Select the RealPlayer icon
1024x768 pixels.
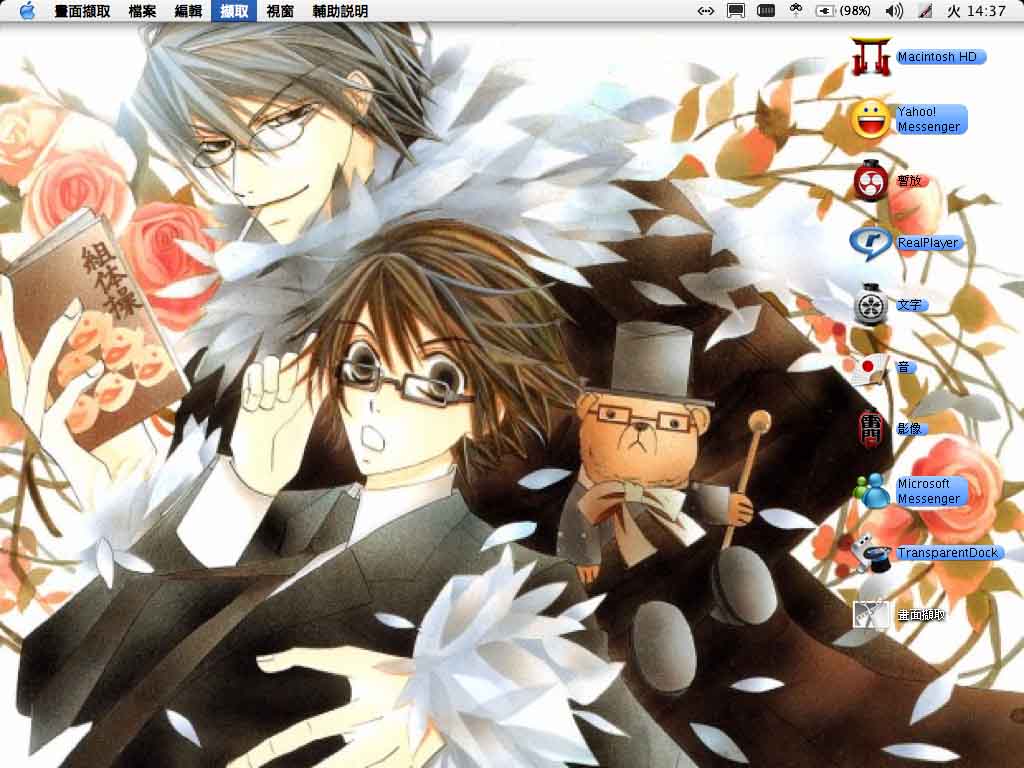pos(871,244)
